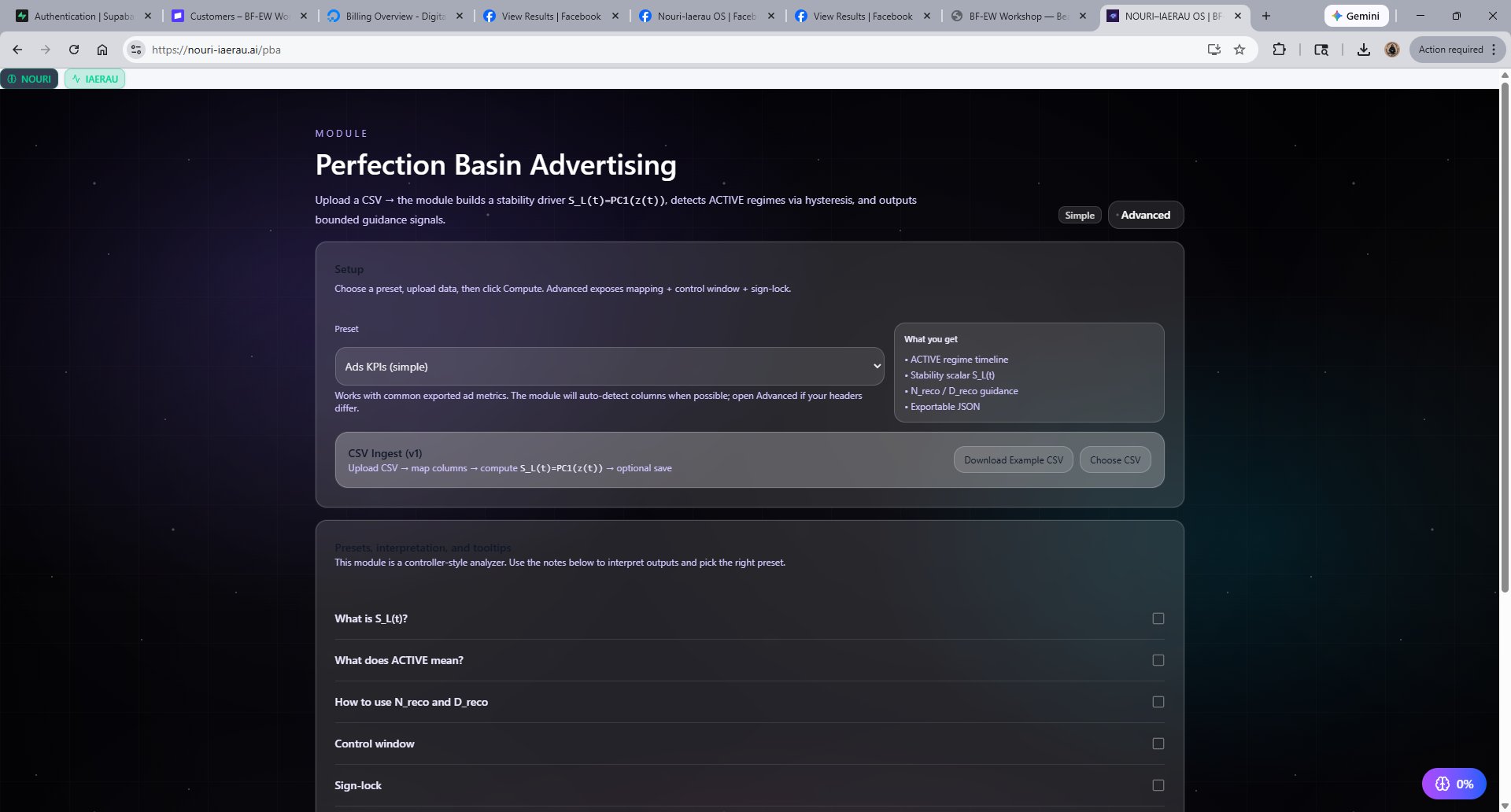This screenshot has width=1511, height=812.
Task: Expand the Sign-lock section
Action: click(358, 784)
